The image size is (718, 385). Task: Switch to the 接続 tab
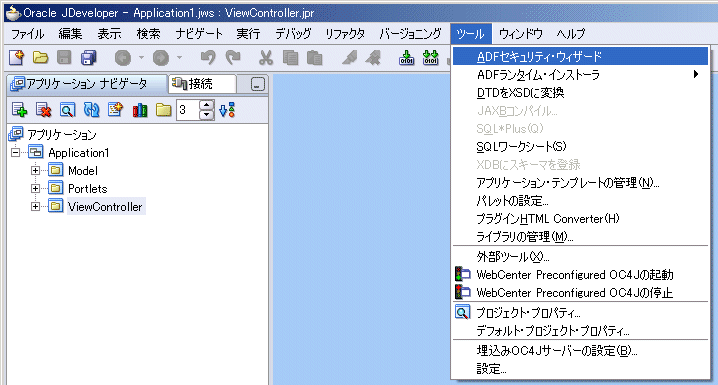pyautogui.click(x=202, y=84)
